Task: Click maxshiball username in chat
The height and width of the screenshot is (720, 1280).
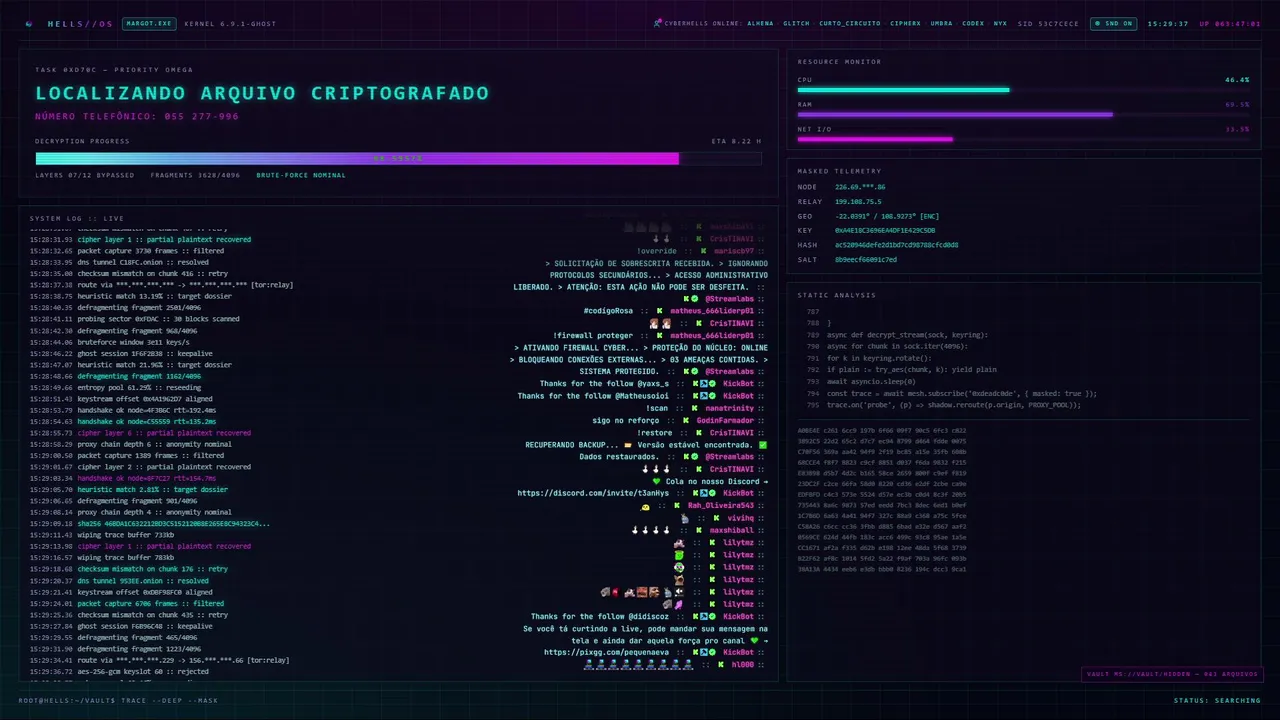Action: [732, 530]
